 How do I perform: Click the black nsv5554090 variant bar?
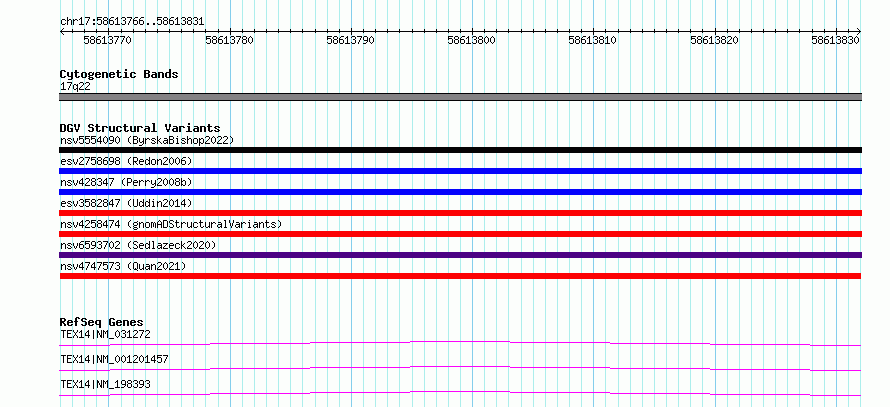[x=460, y=150]
